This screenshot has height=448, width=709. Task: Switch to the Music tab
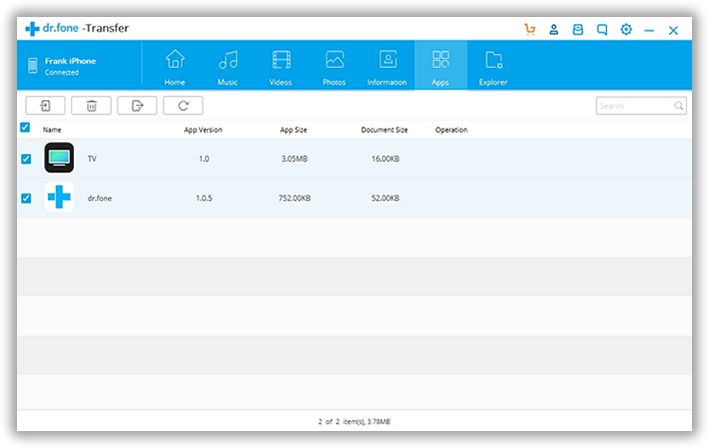click(227, 67)
